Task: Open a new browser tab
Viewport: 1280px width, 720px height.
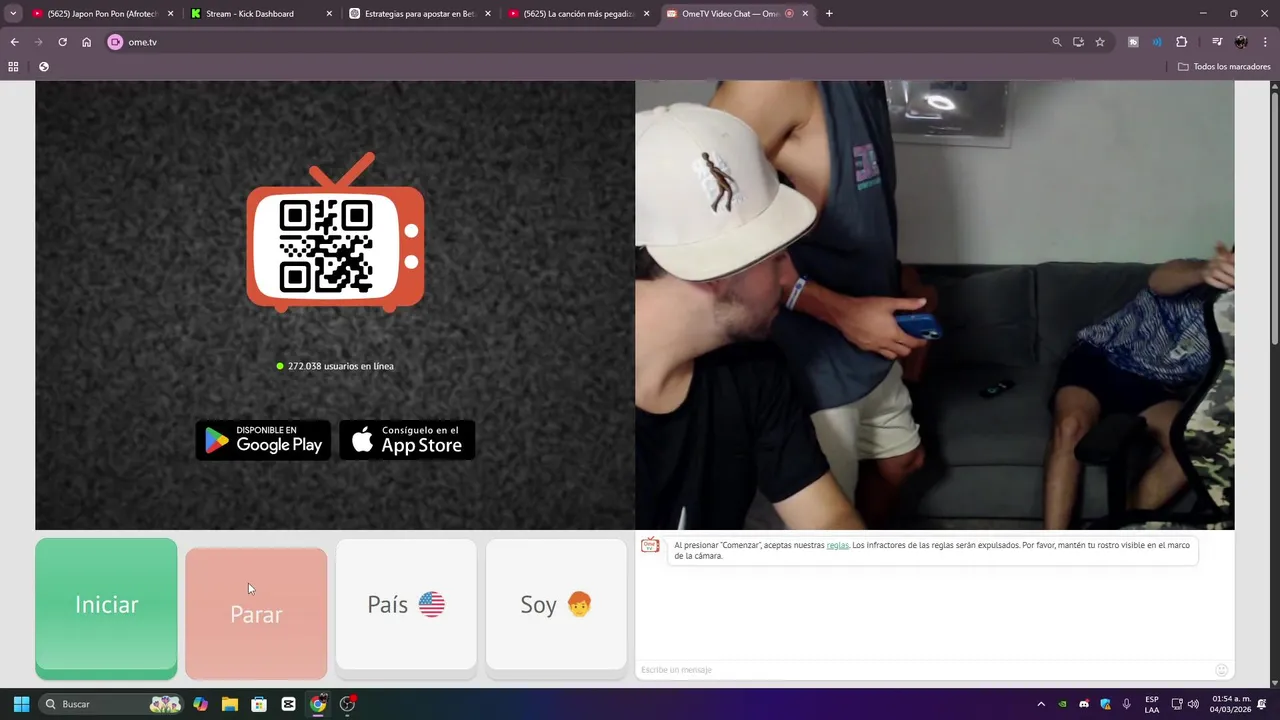Action: point(829,14)
